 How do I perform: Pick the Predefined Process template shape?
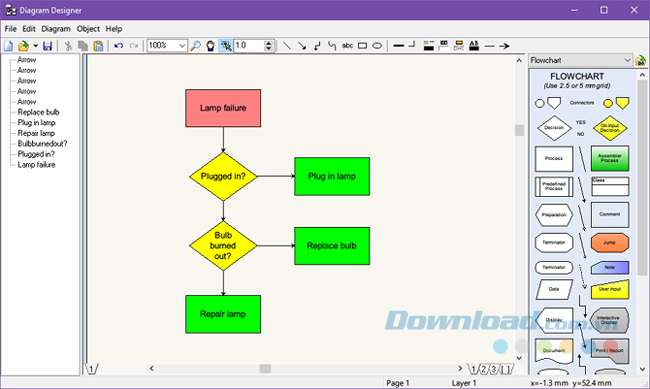click(x=554, y=186)
